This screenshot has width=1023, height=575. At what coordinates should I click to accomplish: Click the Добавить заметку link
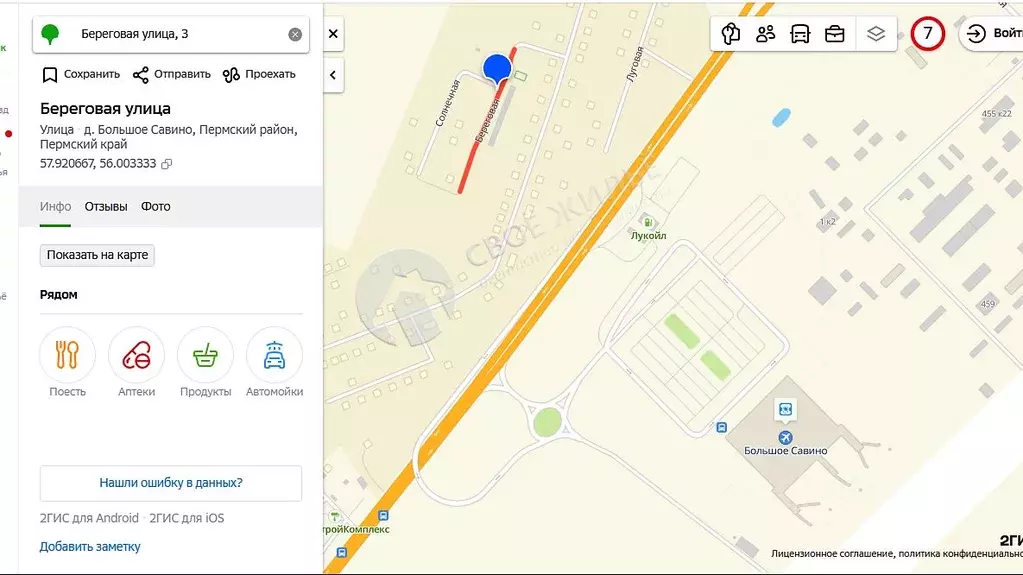point(90,547)
